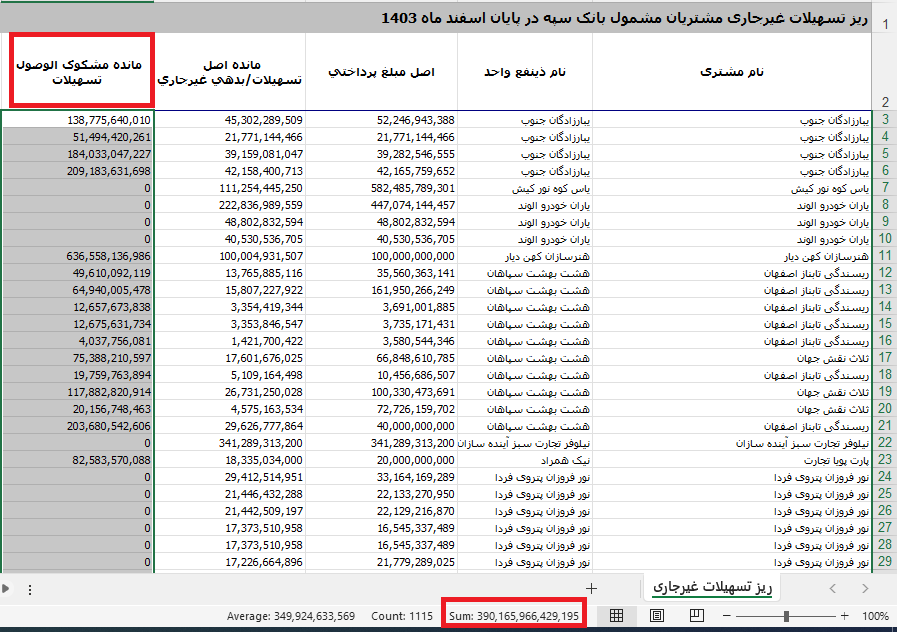
Task: Switch to Page Break Preview icon
Action: pos(697,615)
